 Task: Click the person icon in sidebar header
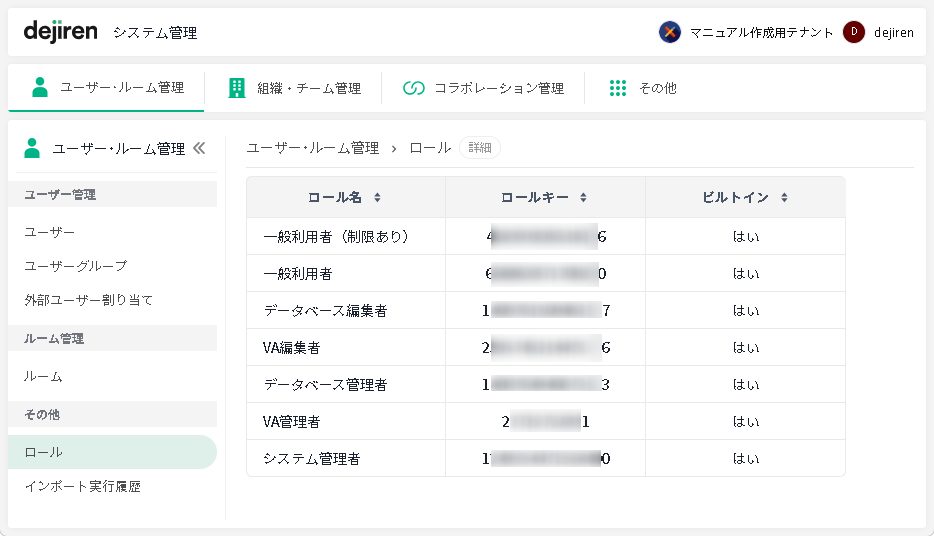32,148
